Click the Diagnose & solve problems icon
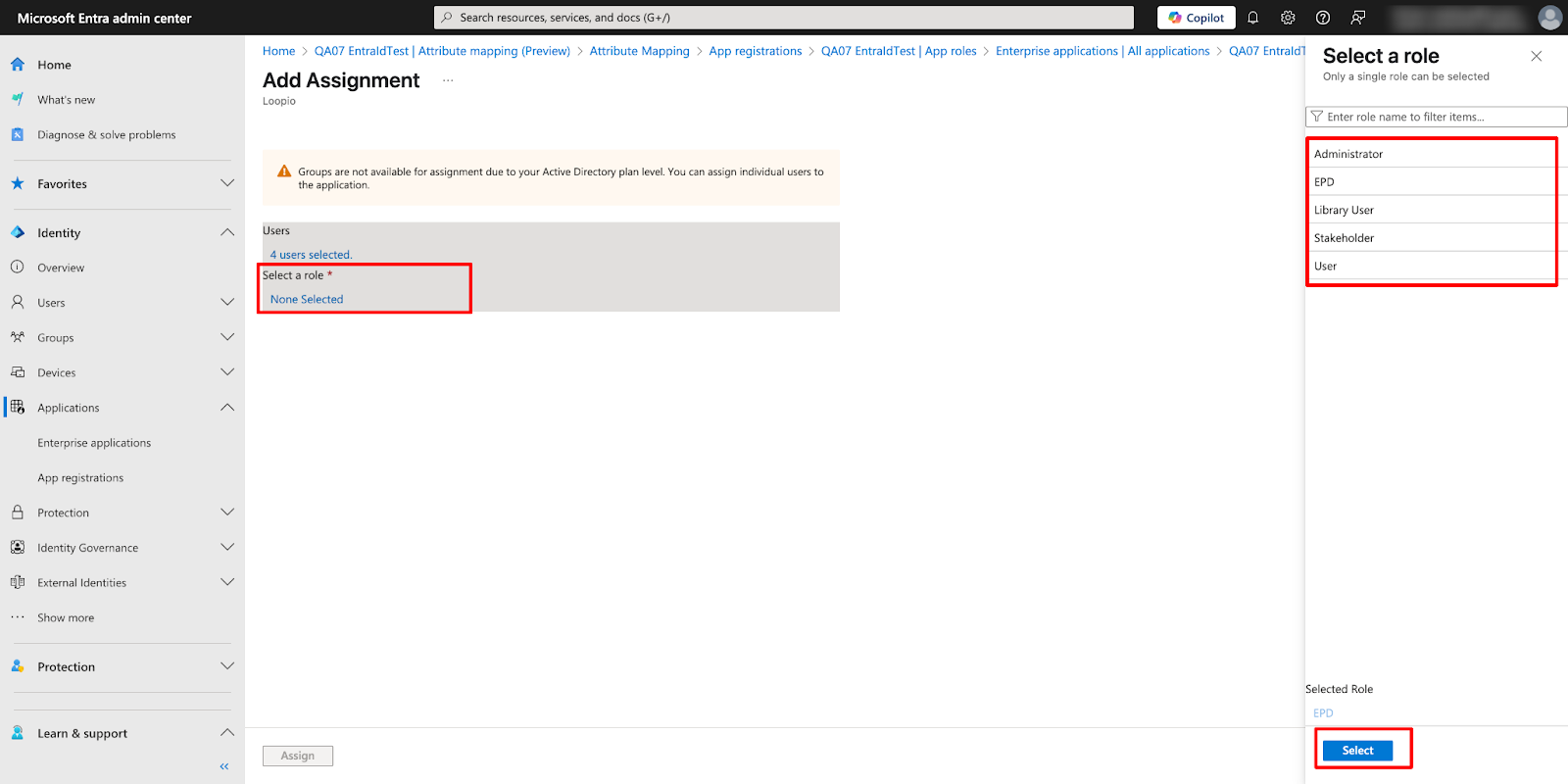This screenshot has height=784, width=1568. (x=18, y=135)
